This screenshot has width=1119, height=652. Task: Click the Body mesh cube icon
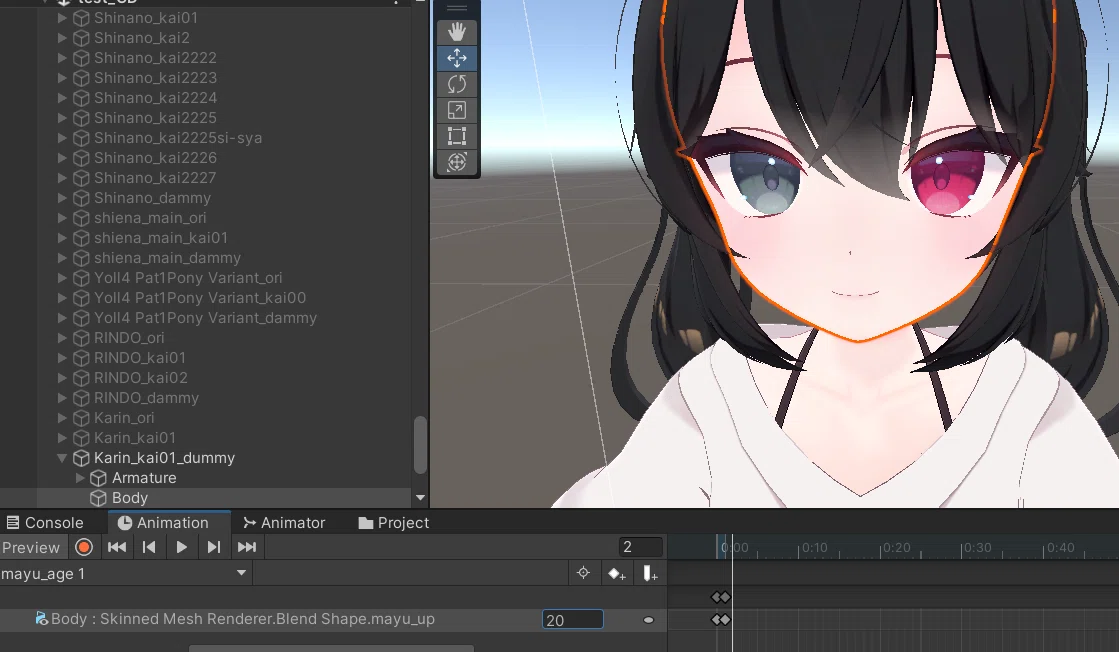coord(98,498)
